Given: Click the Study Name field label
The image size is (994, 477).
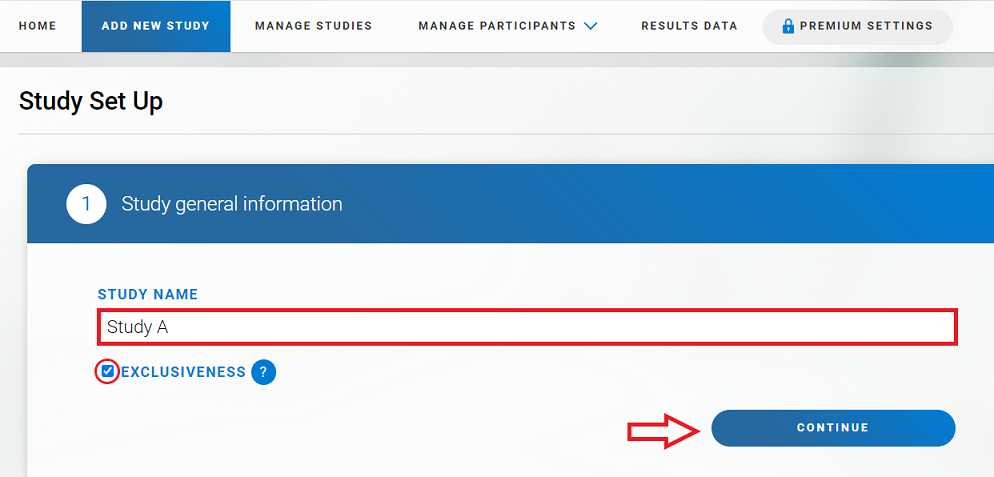Looking at the screenshot, I should coord(148,295).
